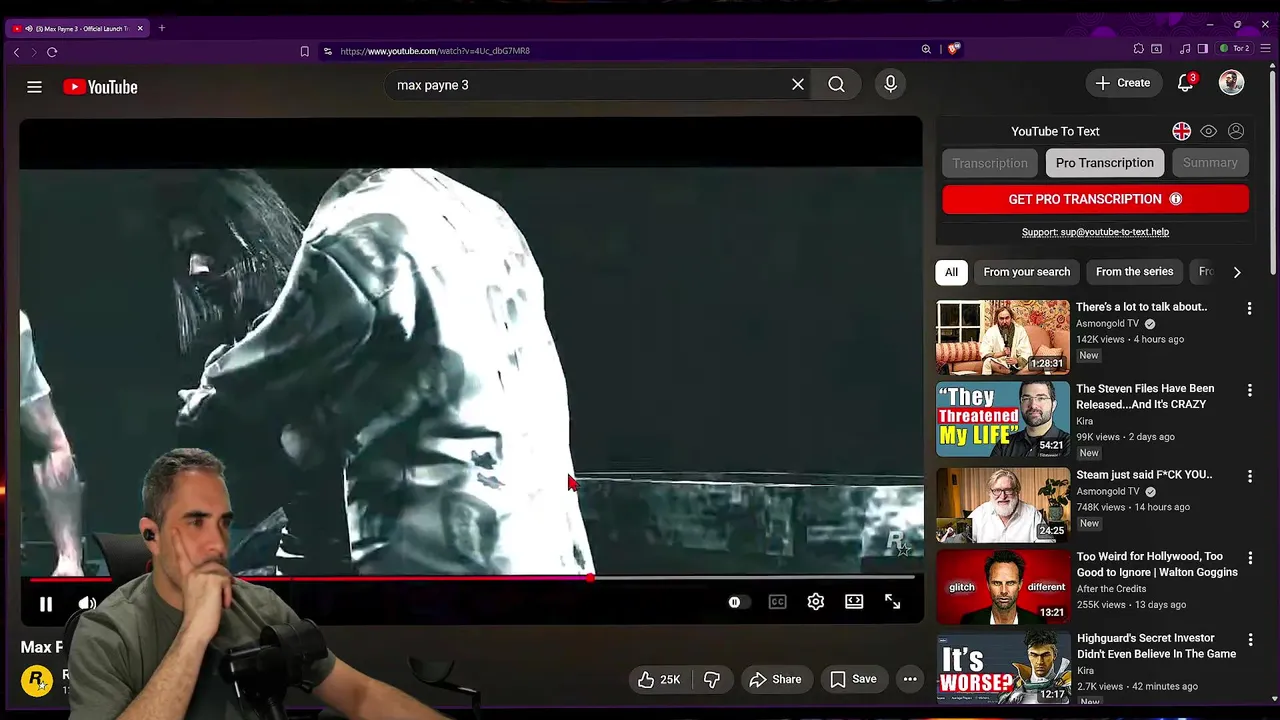
Task: Select the Pro Transcription tab
Action: [1104, 163]
